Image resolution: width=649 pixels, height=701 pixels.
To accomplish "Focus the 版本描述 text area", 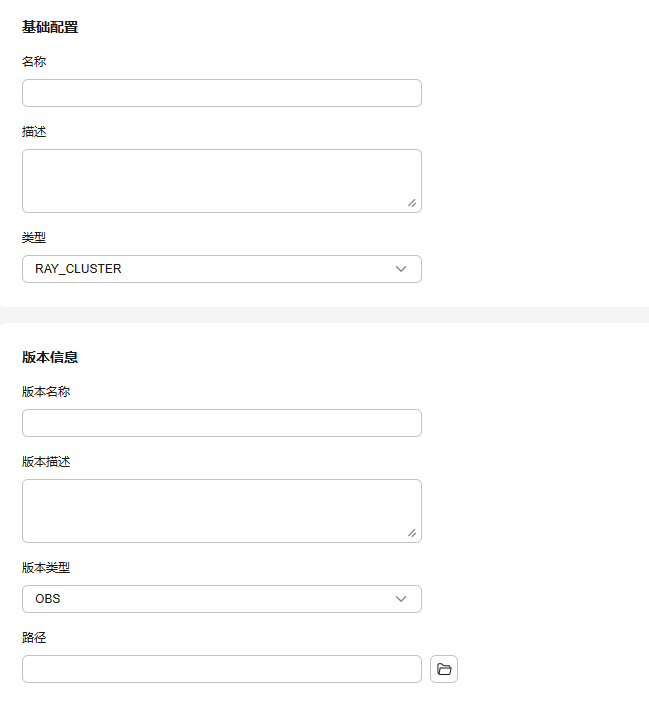I will click(222, 511).
